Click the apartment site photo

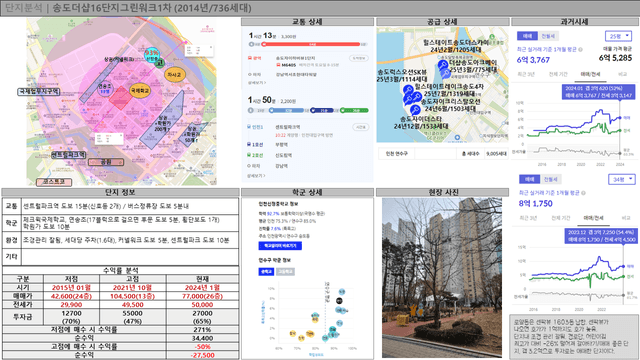442,278
